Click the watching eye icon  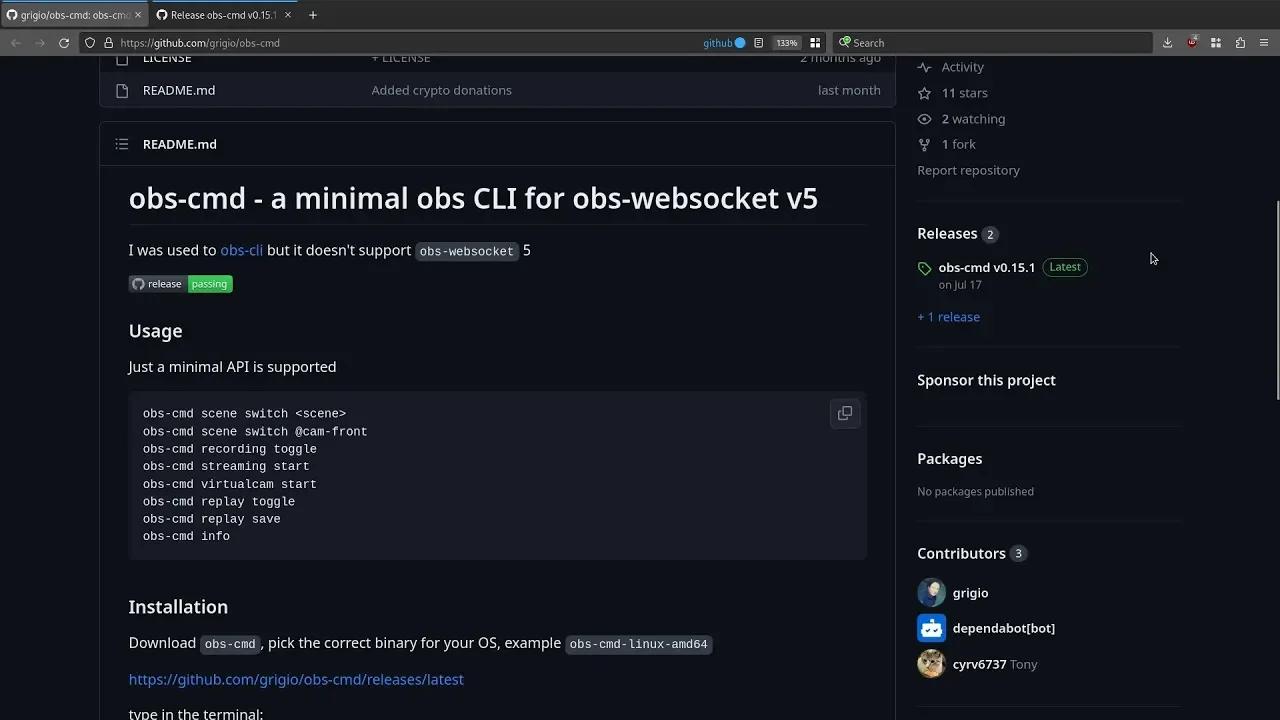click(924, 118)
